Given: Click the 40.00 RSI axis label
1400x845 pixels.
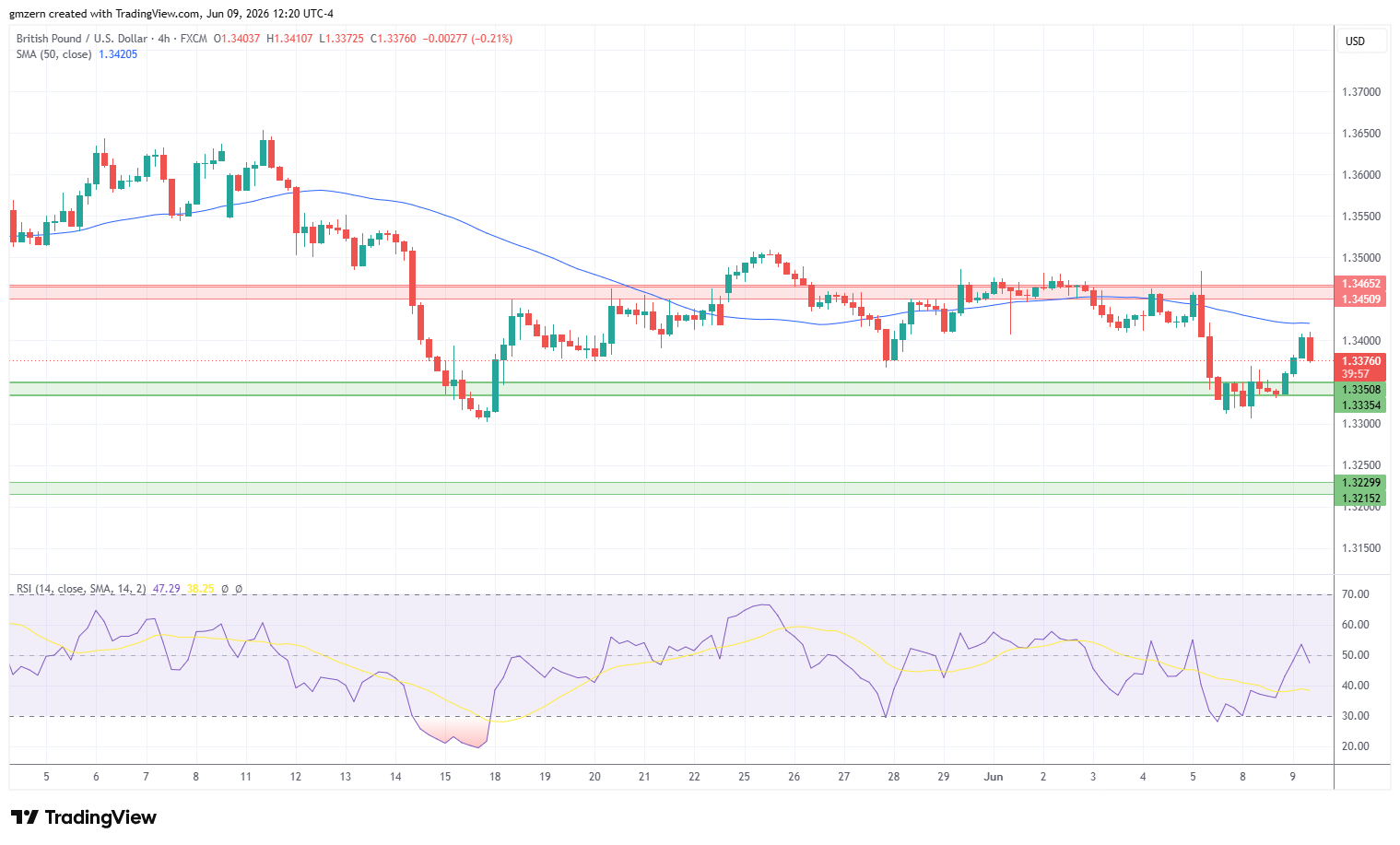Looking at the screenshot, I should click(x=1356, y=686).
